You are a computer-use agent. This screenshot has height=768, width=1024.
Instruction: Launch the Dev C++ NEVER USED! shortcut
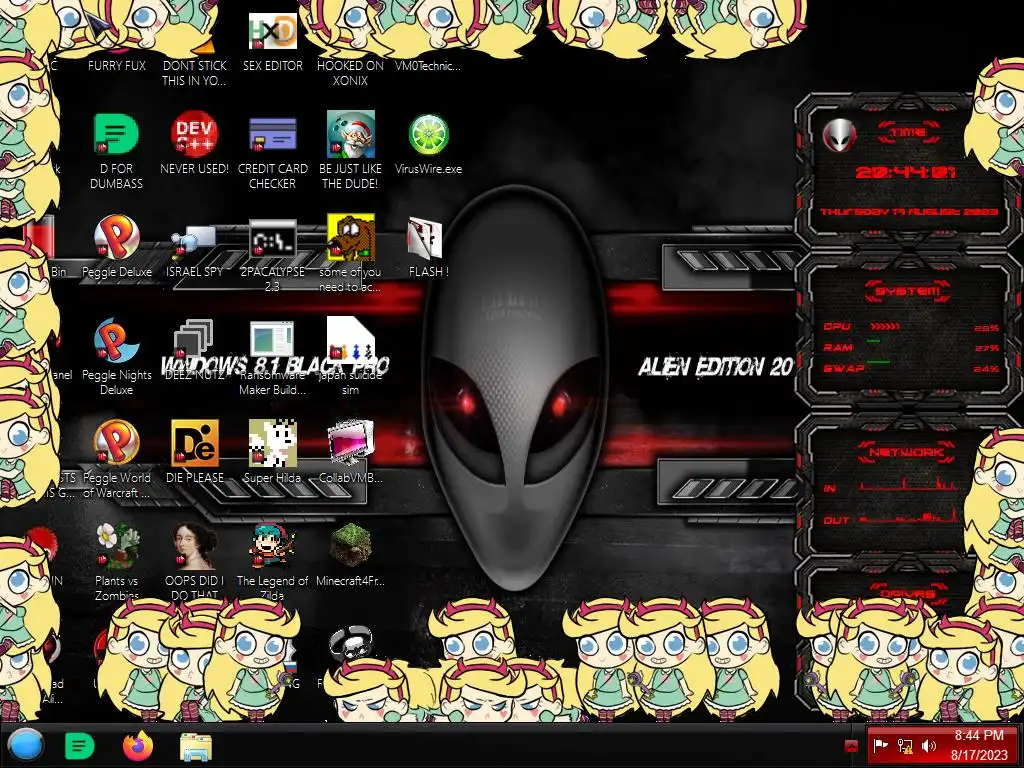(194, 134)
